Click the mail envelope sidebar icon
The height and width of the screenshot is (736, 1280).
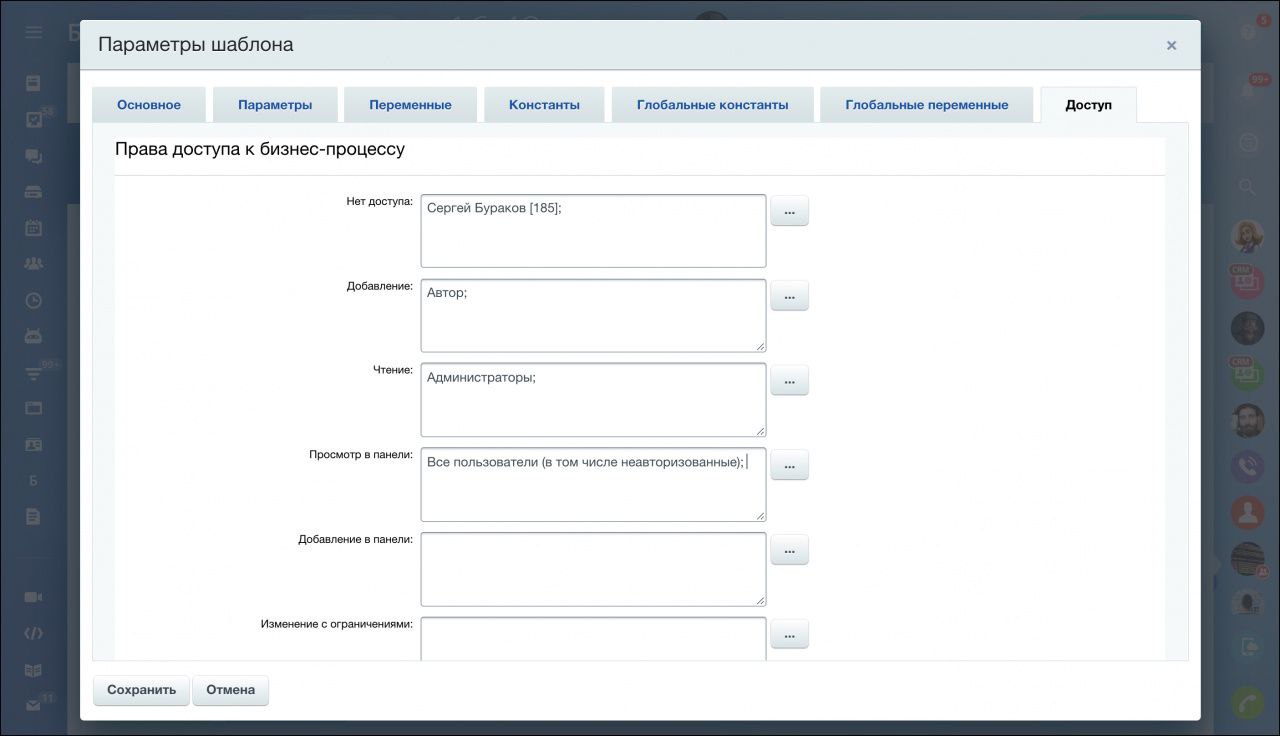click(x=34, y=705)
